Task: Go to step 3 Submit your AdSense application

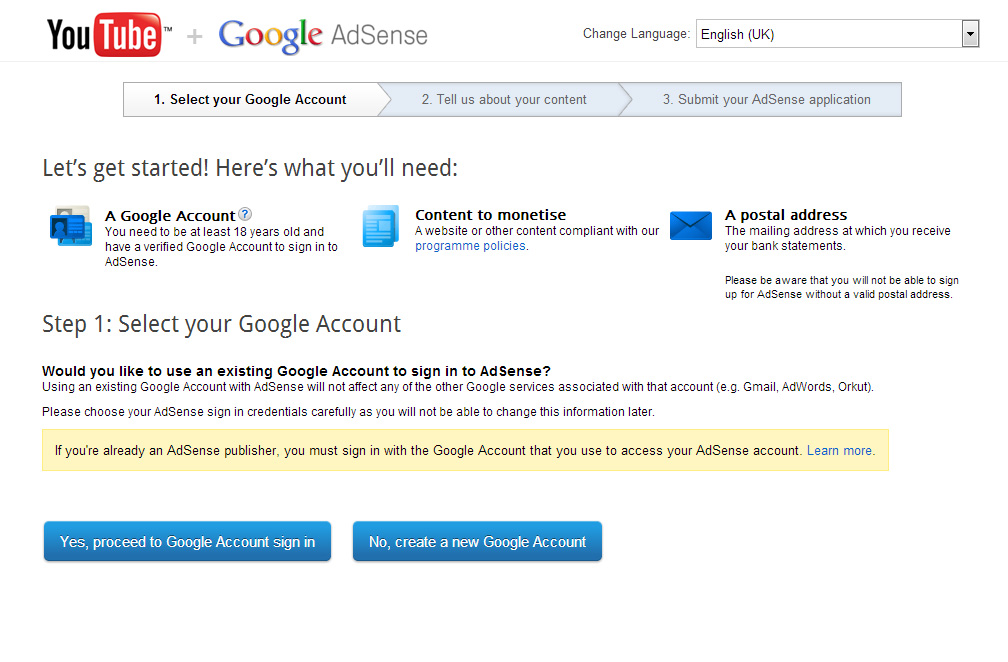Action: 766,100
